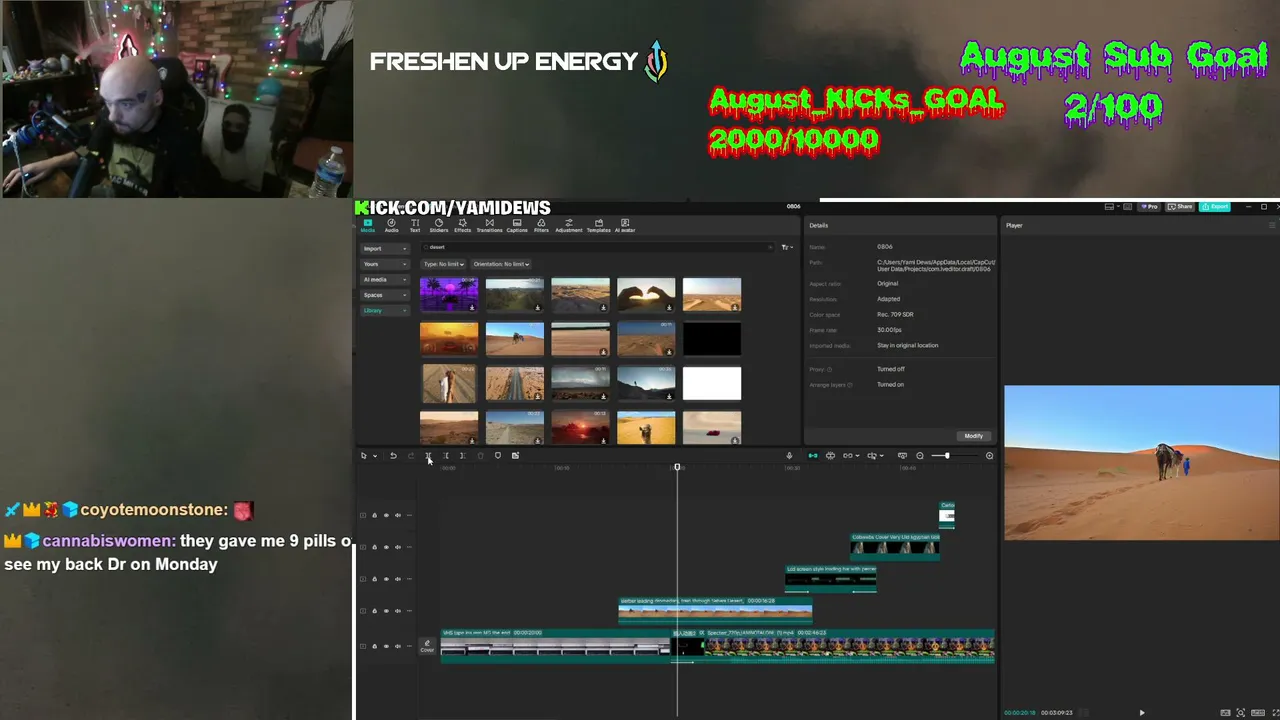The width and height of the screenshot is (1280, 720).
Task: Go to the Effects tab
Action: [462, 226]
